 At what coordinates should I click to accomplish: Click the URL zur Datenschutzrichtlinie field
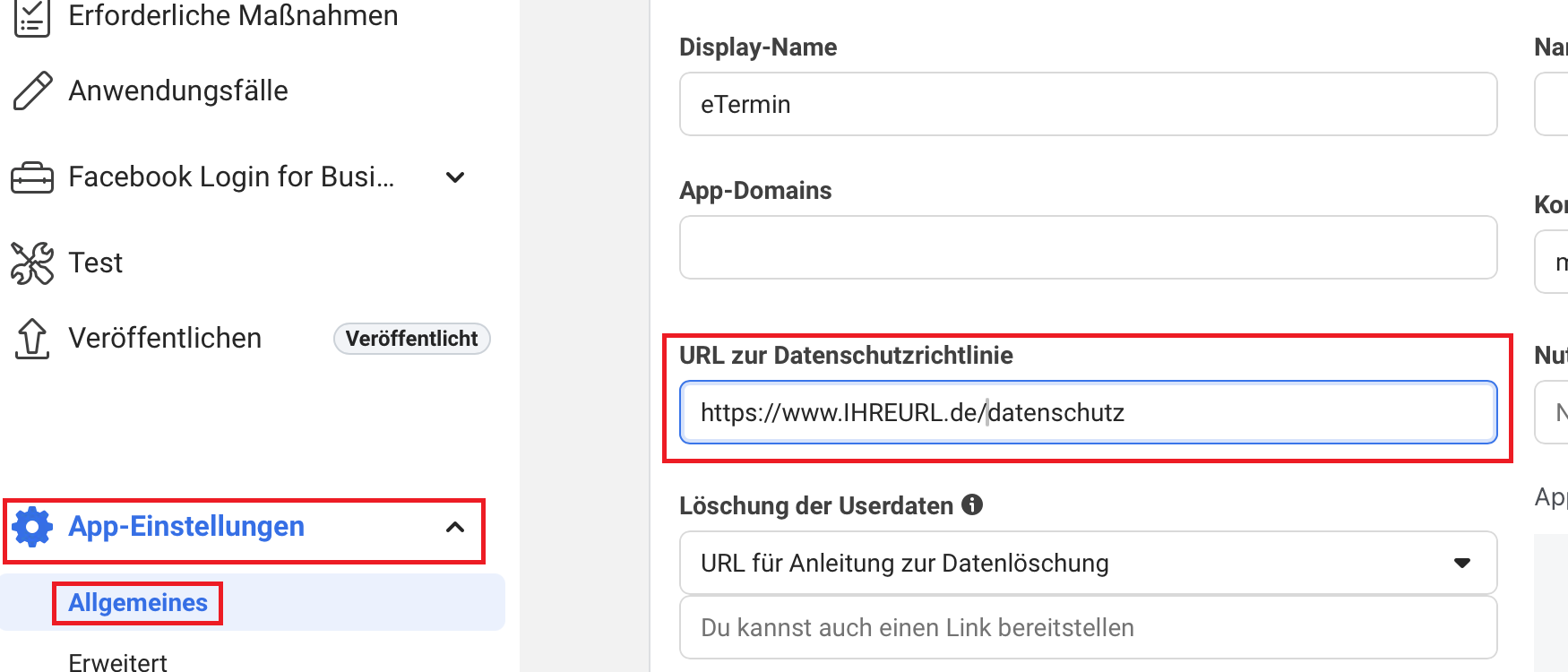[1088, 412]
